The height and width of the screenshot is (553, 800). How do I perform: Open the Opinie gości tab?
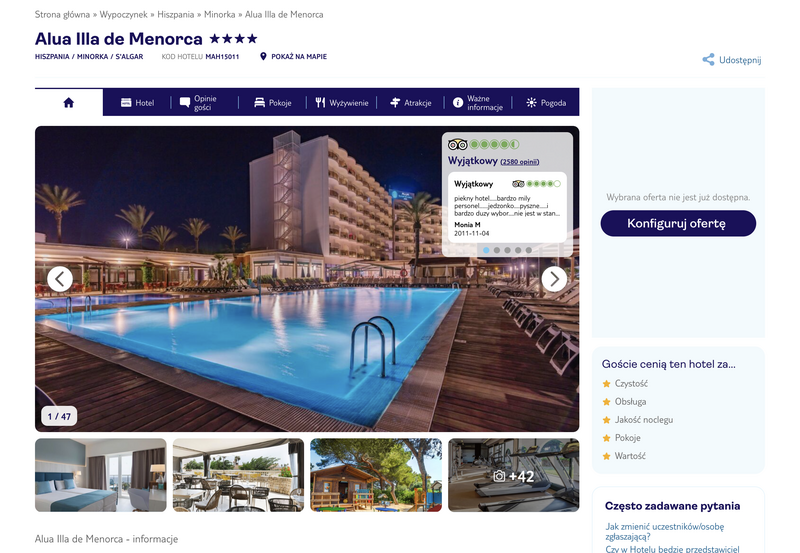click(198, 103)
